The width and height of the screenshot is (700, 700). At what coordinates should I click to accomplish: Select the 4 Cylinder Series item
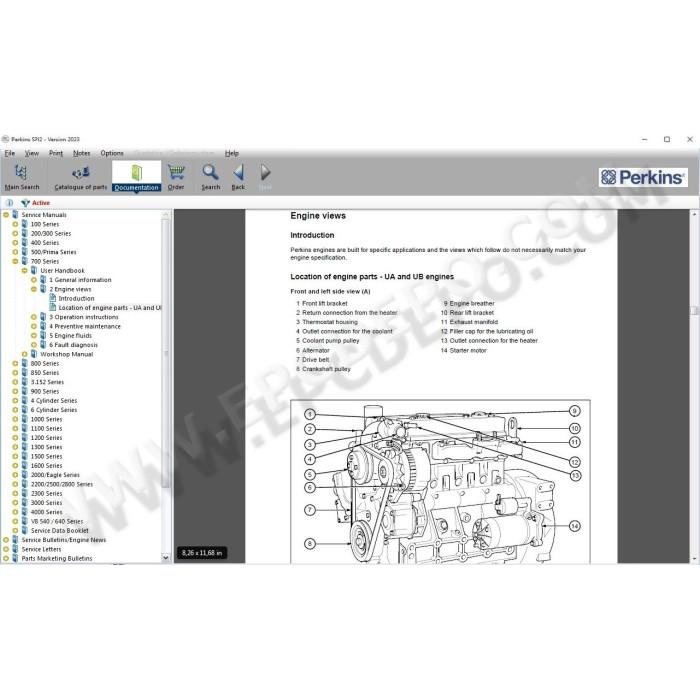54,401
